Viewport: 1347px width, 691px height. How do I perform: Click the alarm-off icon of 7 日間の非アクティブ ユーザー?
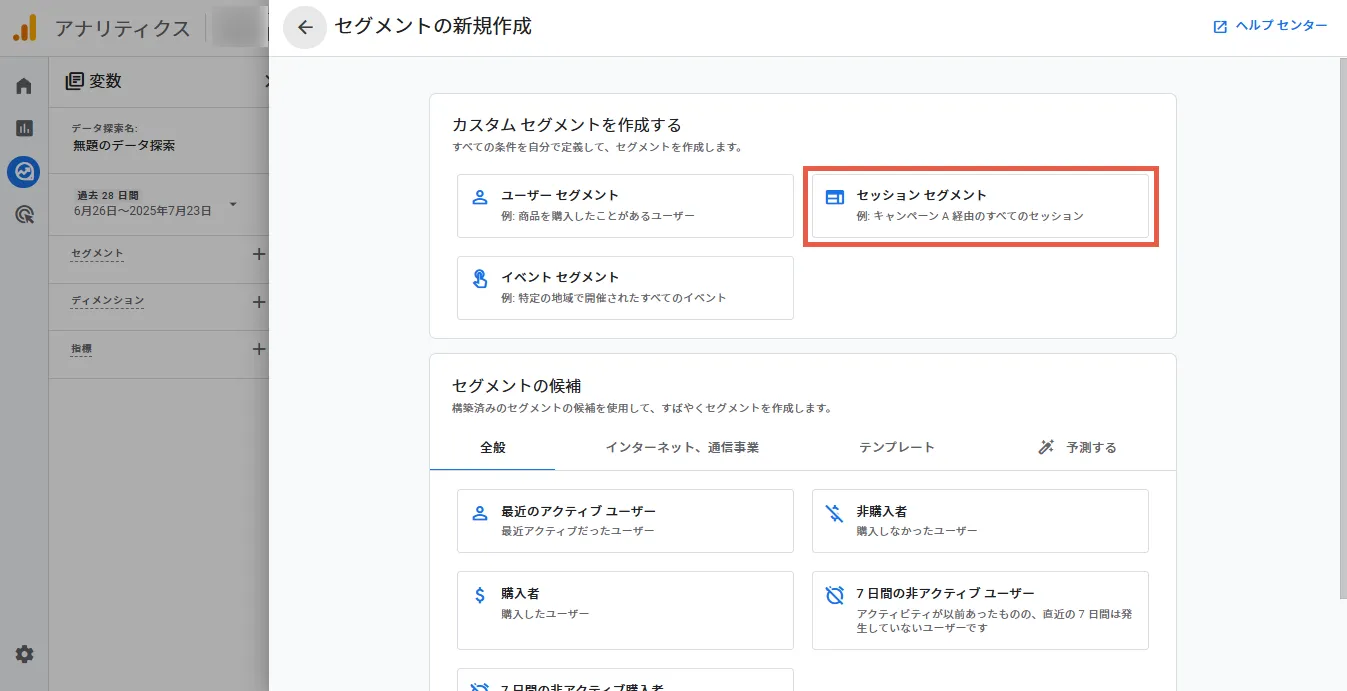pos(835,595)
